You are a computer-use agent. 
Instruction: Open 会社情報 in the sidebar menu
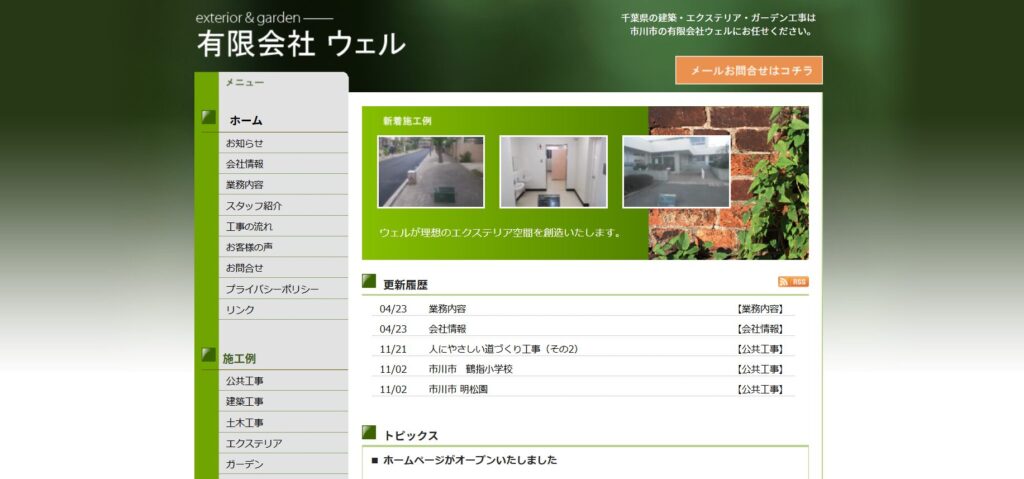pos(245,164)
